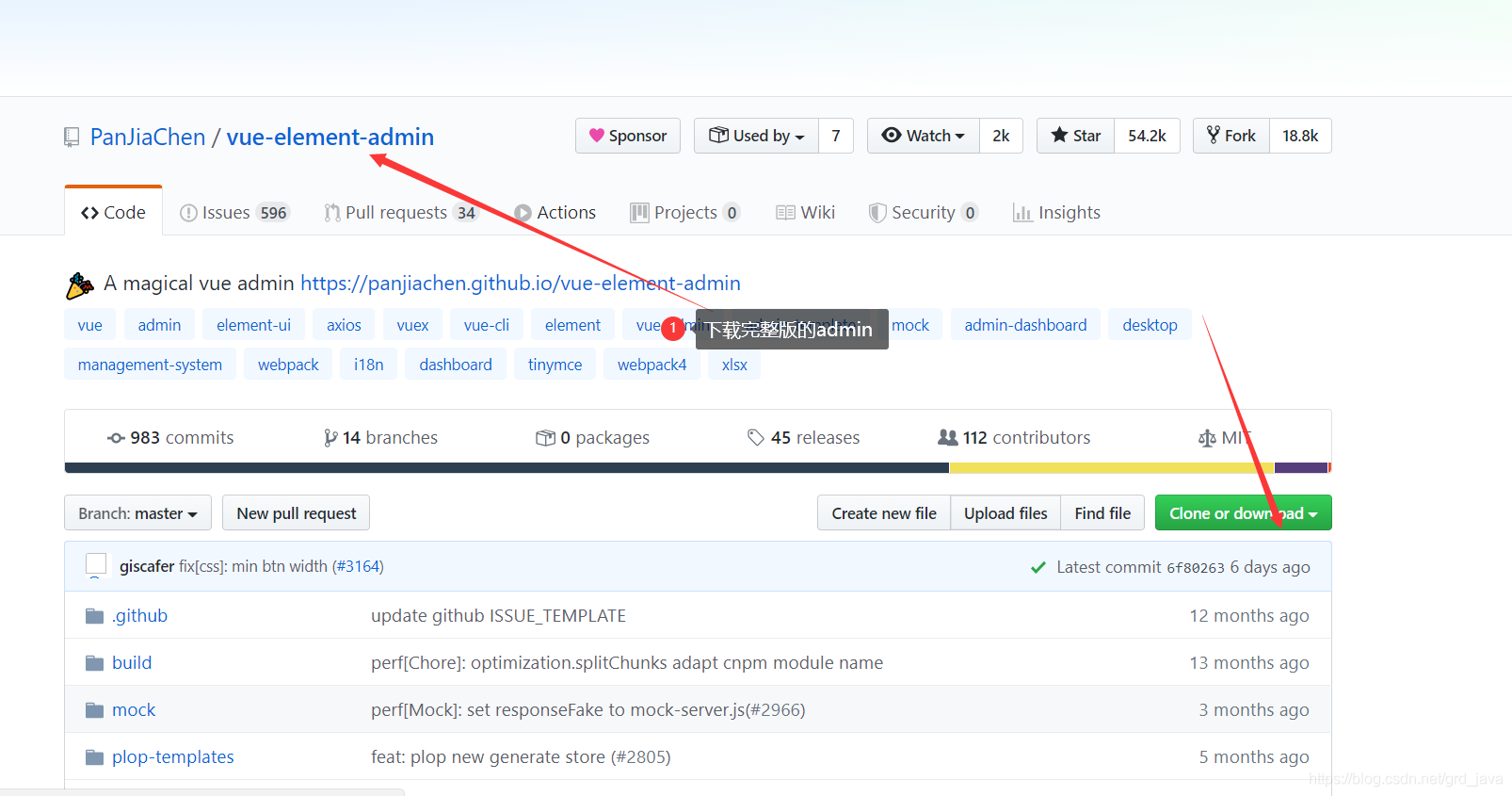Select the element topic tag

572,325
